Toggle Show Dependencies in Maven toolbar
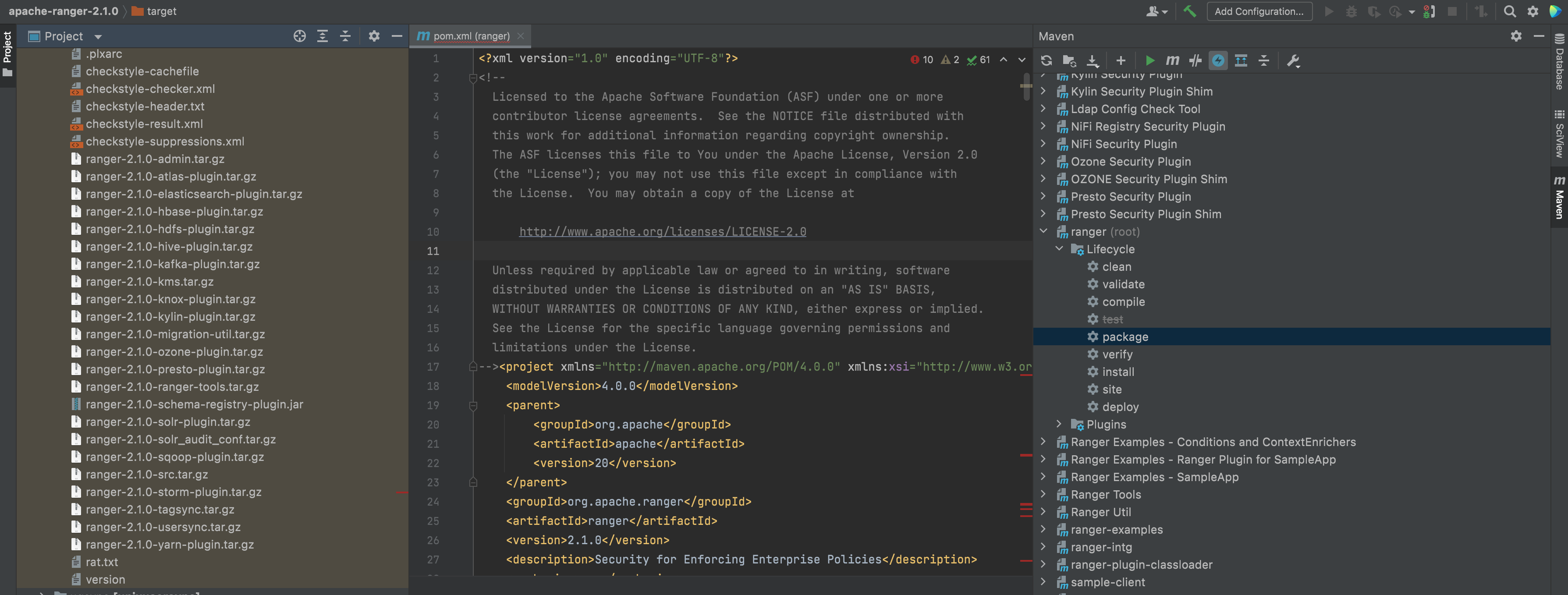 (1241, 60)
